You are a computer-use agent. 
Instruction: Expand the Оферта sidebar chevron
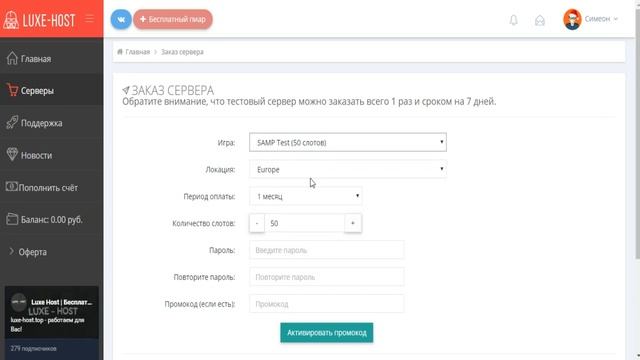(x=11, y=251)
